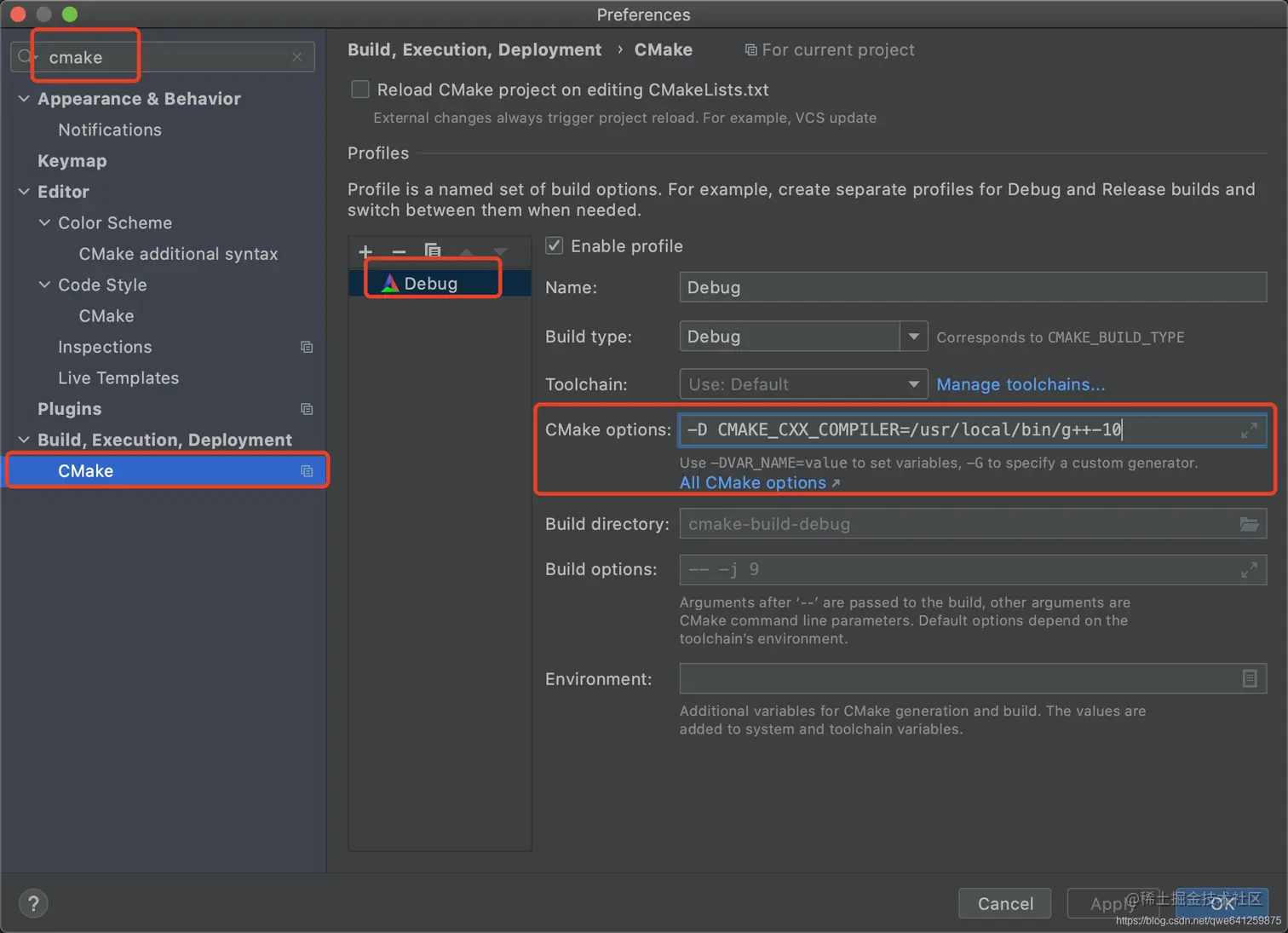Open the Toolchain dropdown
The height and width of the screenshot is (933, 1288).
(913, 384)
